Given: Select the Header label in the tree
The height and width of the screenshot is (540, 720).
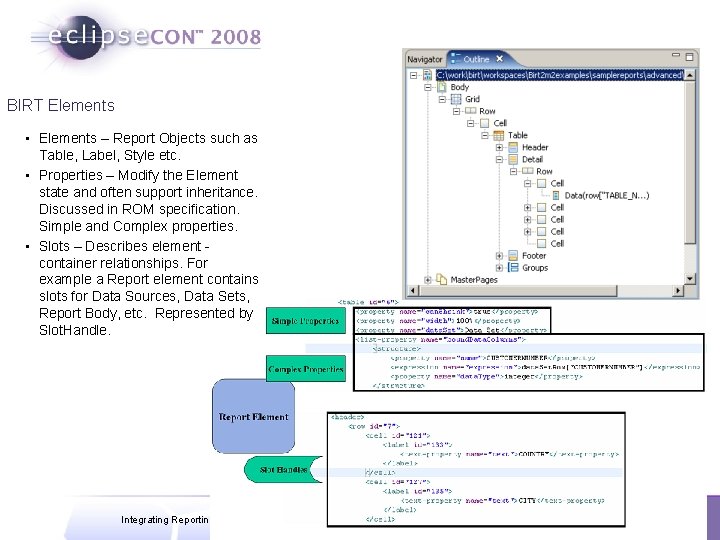Looking at the screenshot, I should click(535, 147).
